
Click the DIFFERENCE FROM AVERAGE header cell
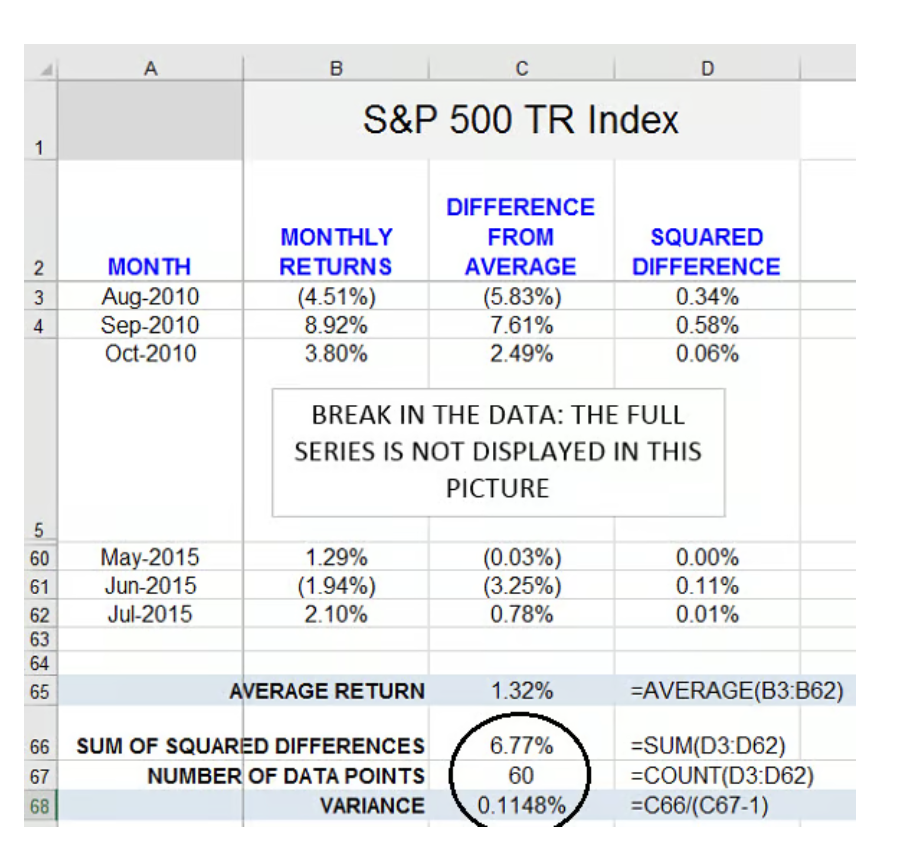point(520,237)
